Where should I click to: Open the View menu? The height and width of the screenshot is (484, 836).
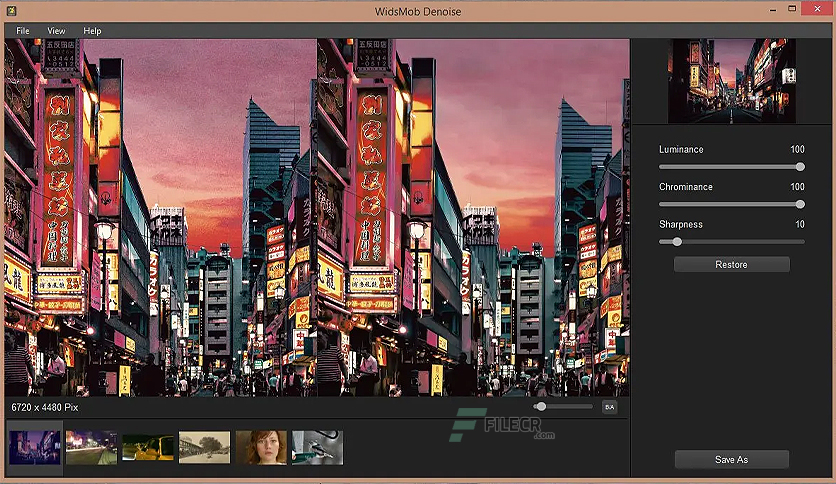[x=56, y=31]
